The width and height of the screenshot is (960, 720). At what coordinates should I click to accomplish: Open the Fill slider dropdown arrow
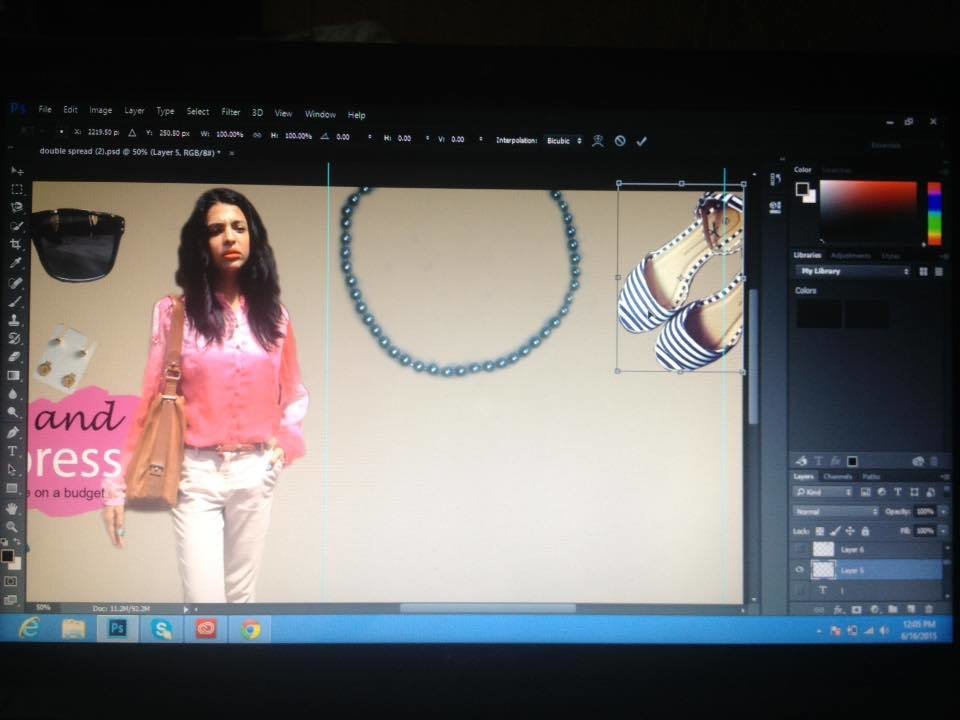pyautogui.click(x=944, y=531)
